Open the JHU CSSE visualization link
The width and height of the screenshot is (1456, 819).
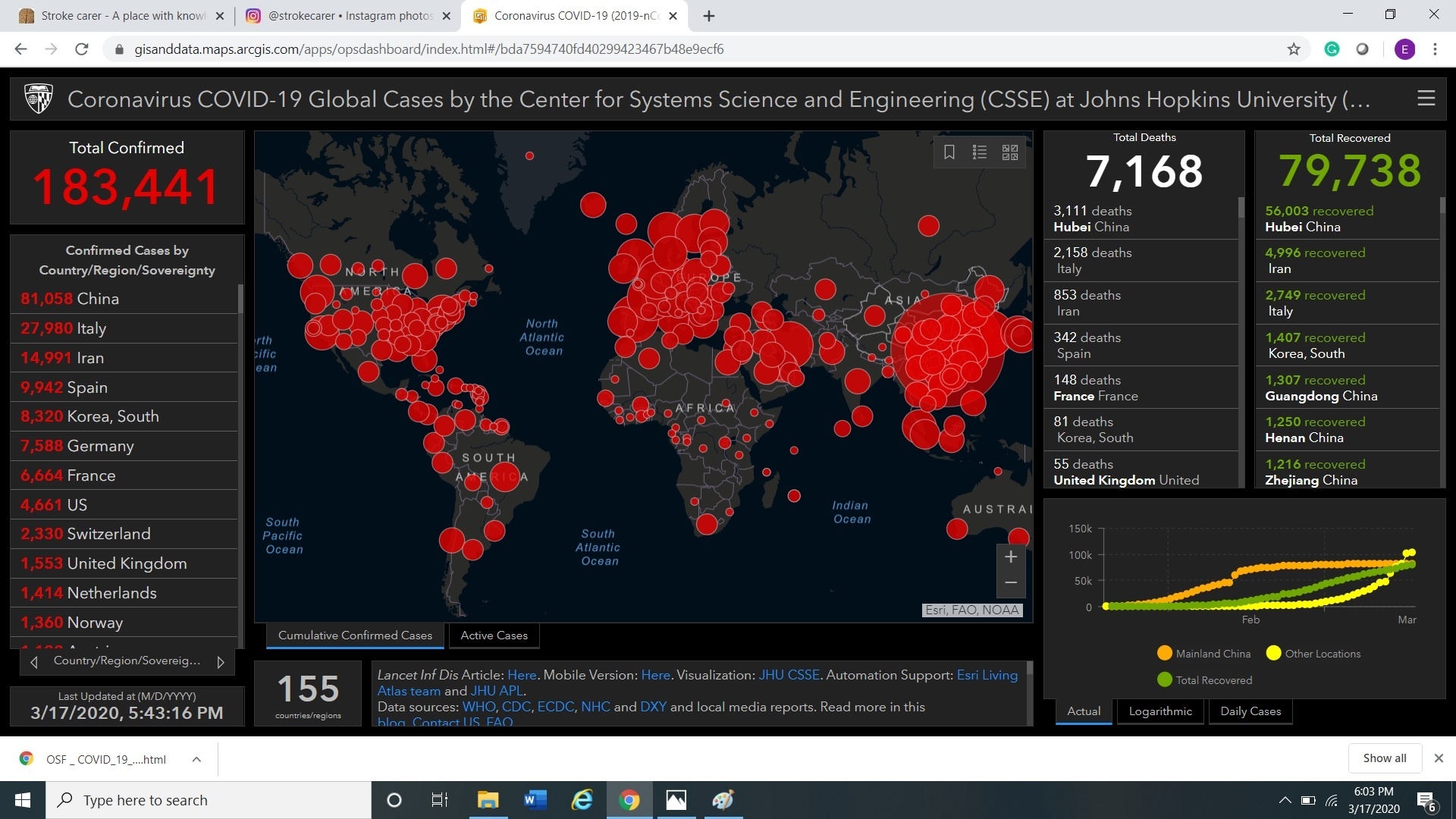789,675
